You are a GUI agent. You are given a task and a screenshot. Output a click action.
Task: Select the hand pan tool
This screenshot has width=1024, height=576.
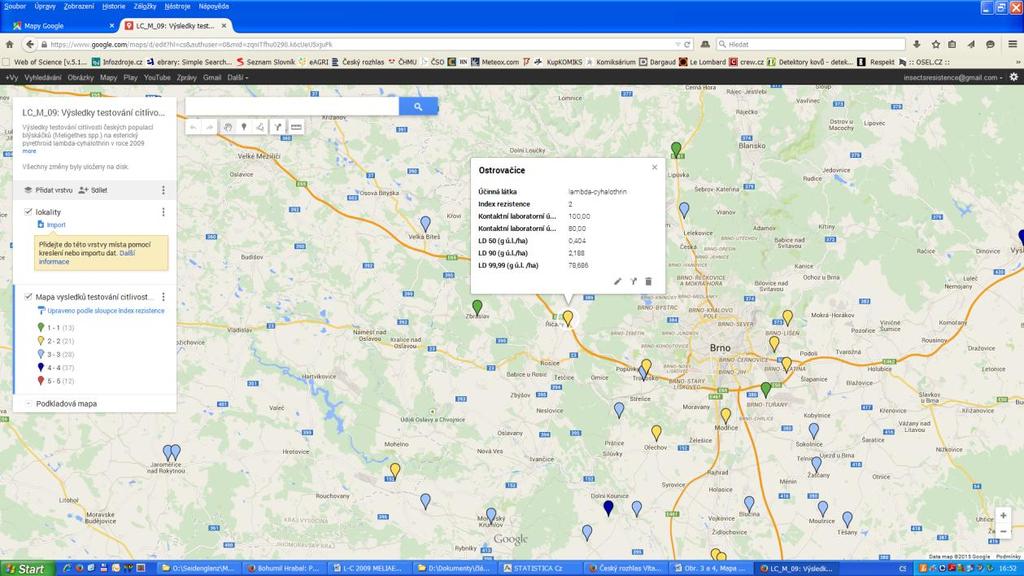[x=228, y=127]
